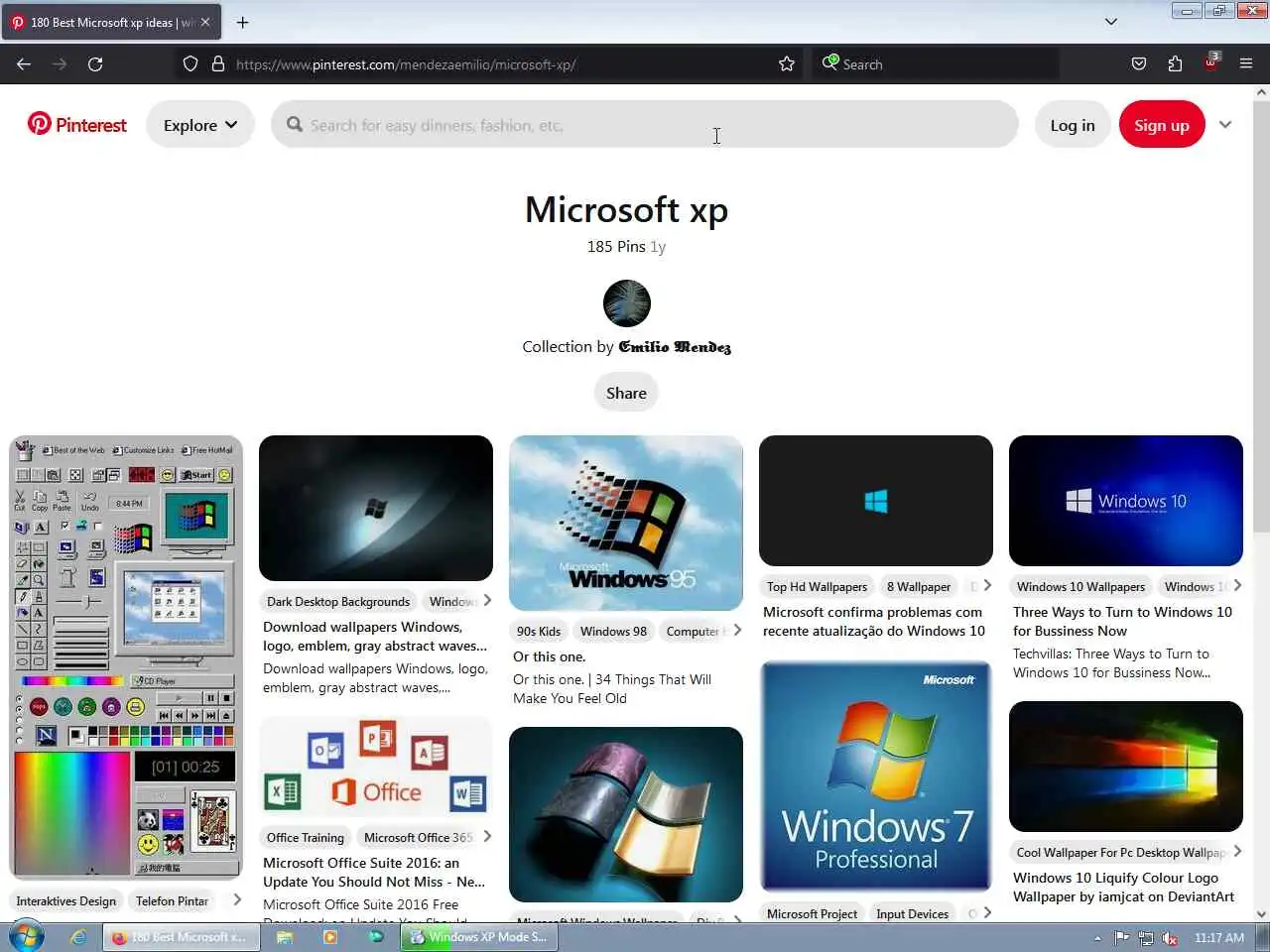Click the red Sign up button
Screen dimensions: 1270x952
tap(1162, 125)
